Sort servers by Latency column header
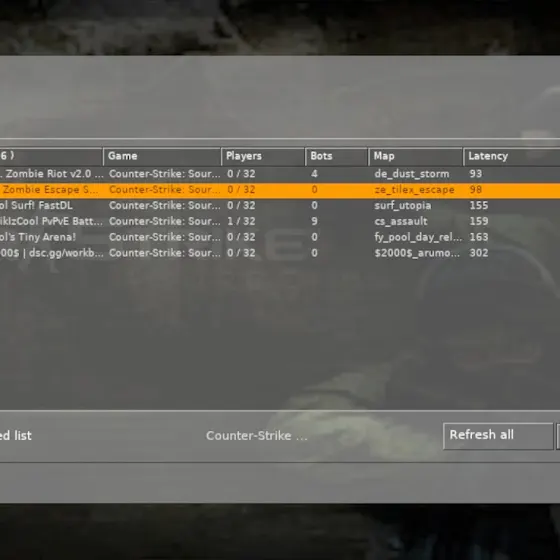Screen dimensions: 560x560 [x=512, y=156]
